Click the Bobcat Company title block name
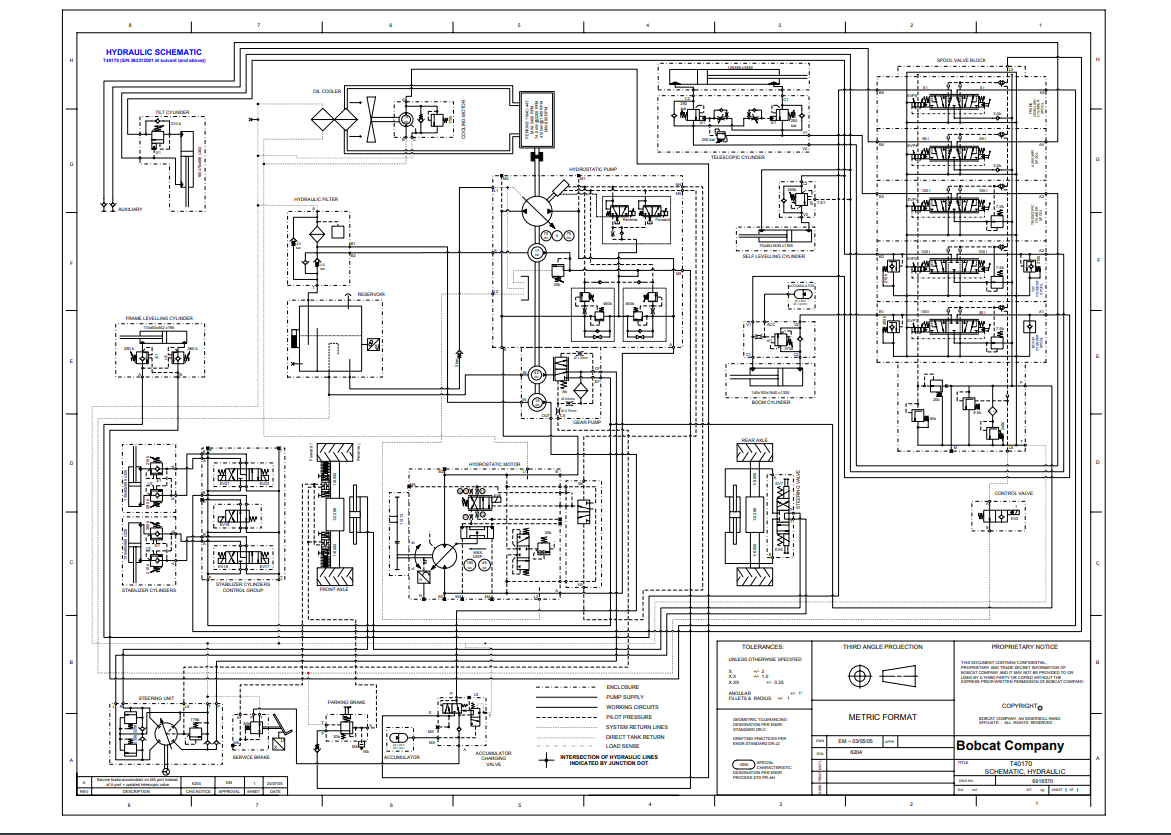The width and height of the screenshot is (1171, 835). 1009,746
